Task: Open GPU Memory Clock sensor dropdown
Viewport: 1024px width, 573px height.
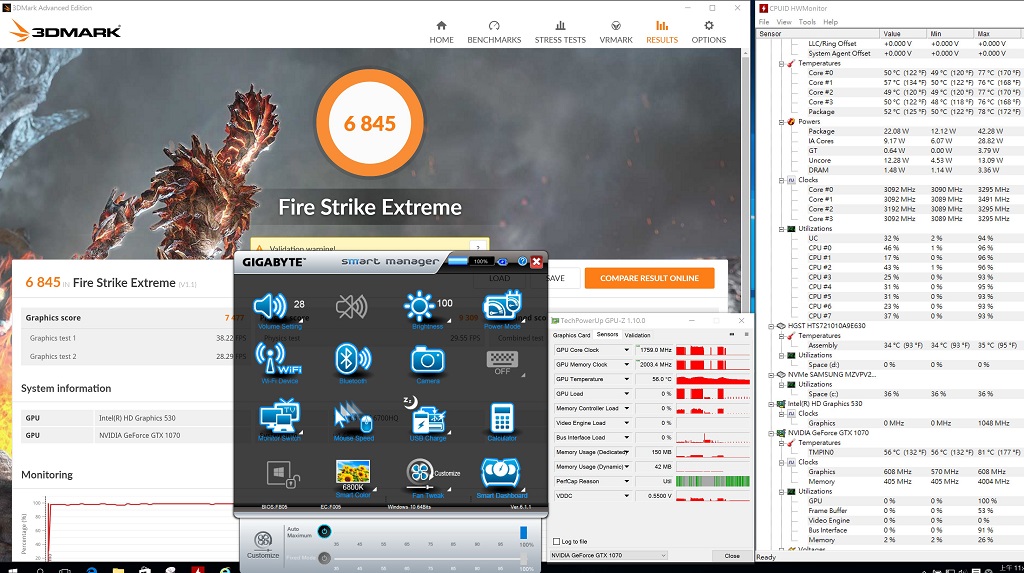Action: coord(626,365)
